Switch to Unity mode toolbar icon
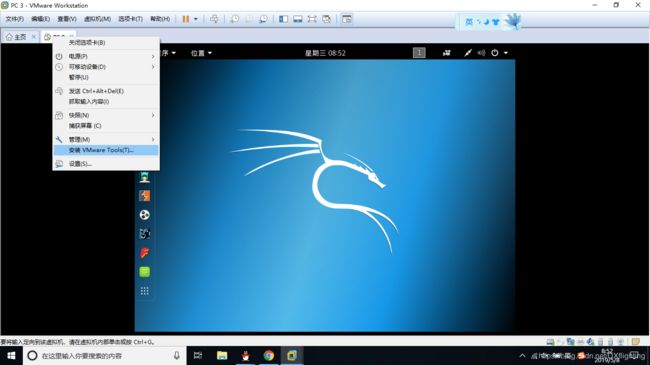This screenshot has height=365, width=650. coord(327,19)
